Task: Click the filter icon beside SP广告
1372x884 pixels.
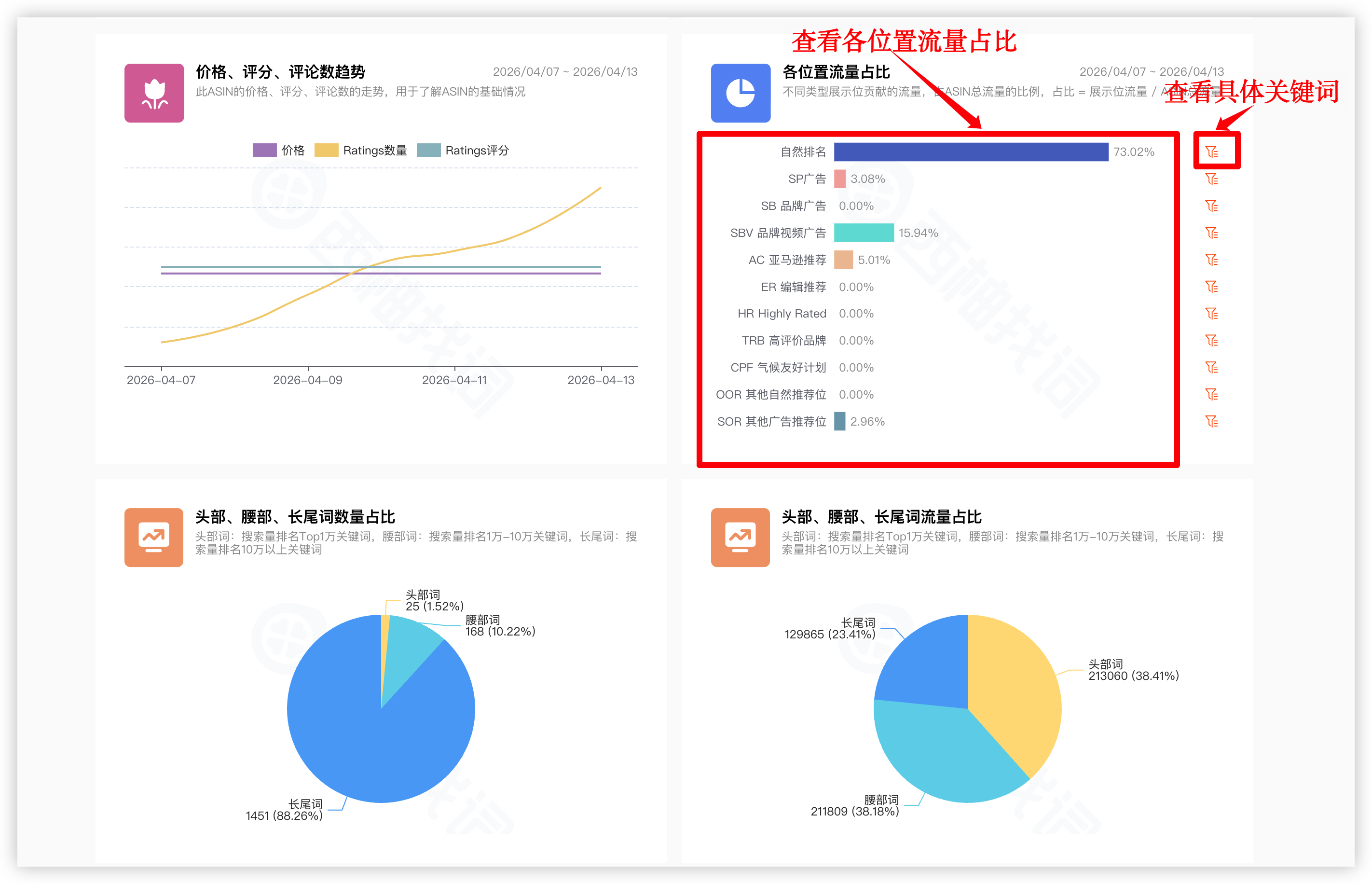Action: click(1212, 179)
